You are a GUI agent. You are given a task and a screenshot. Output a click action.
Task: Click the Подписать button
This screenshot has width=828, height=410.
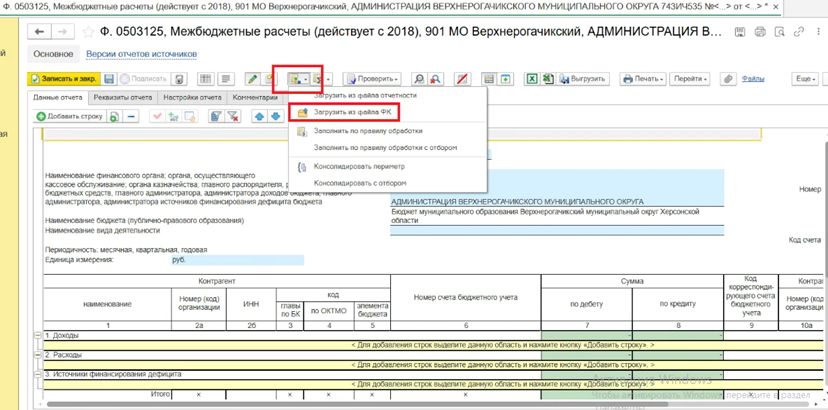(x=144, y=79)
